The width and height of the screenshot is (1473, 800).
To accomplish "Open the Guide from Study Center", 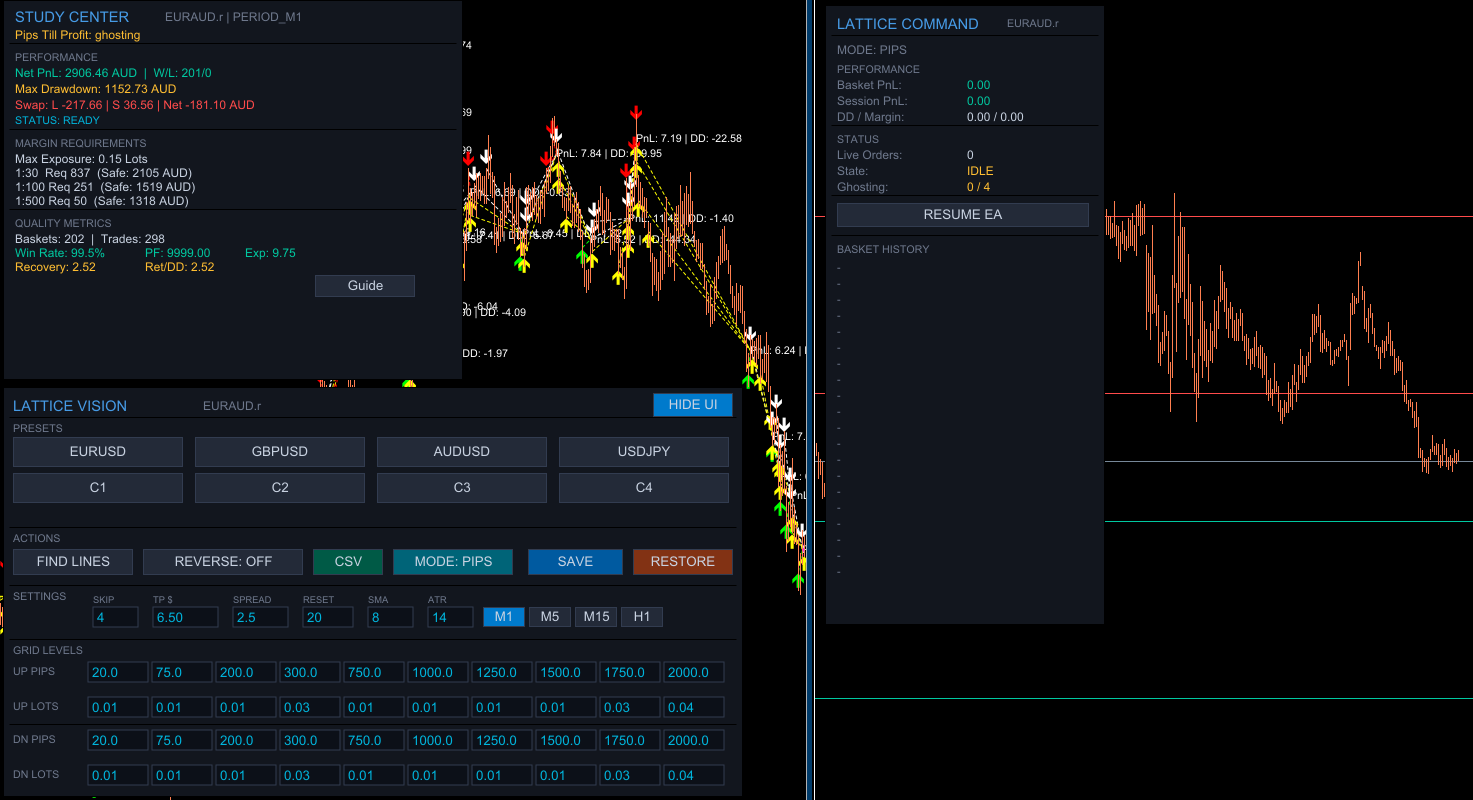I will (364, 285).
